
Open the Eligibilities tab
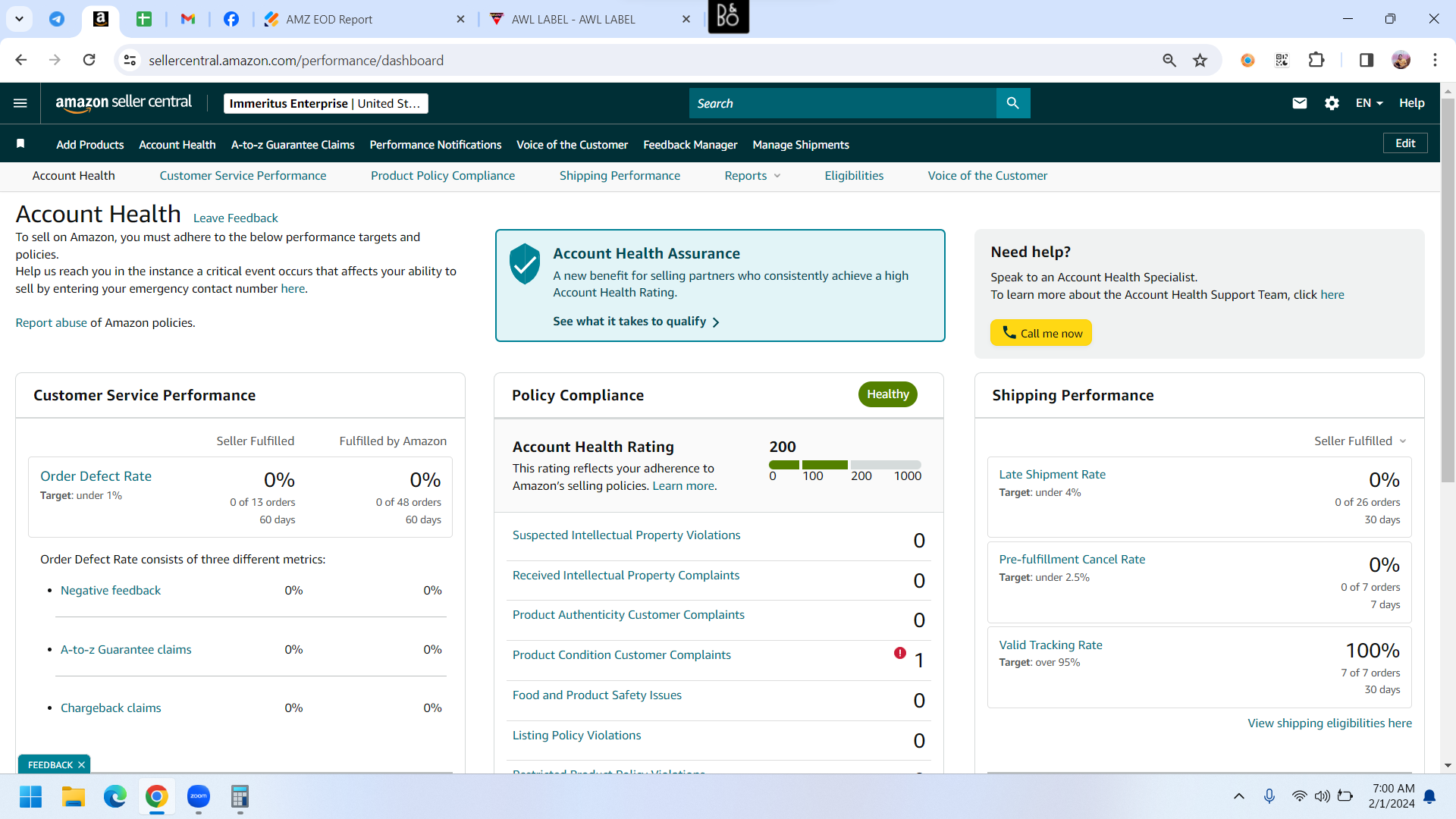pyautogui.click(x=854, y=176)
